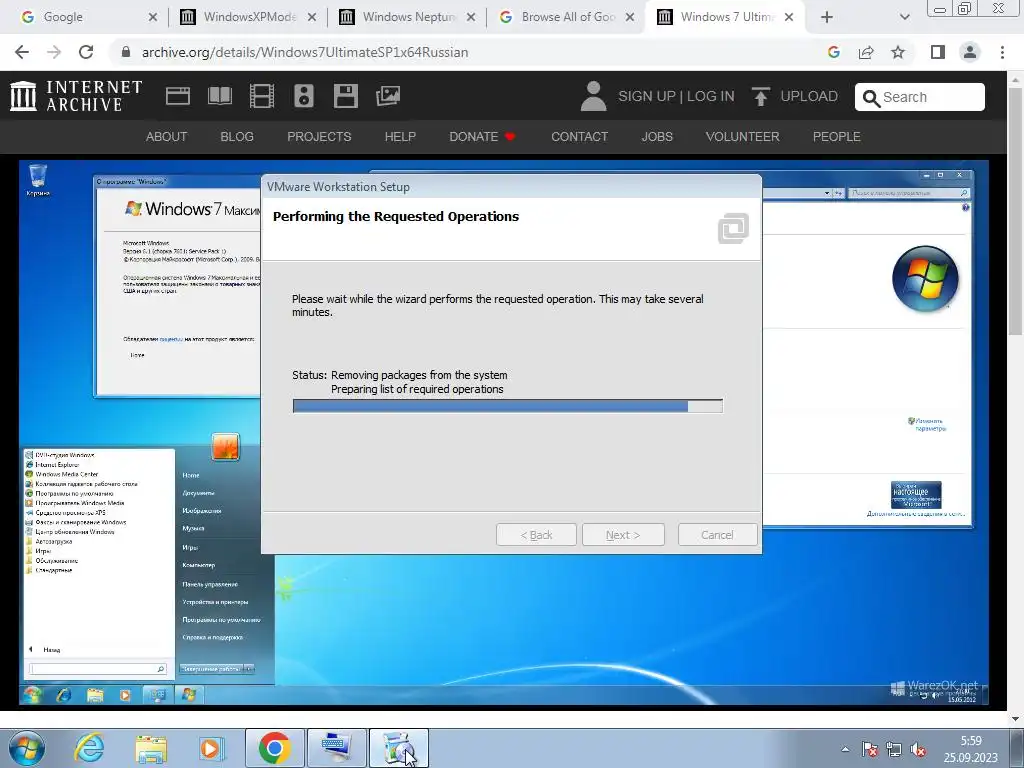Viewport: 1024px width, 768px height.
Task: Click the taskbar clock showing 5:59
Action: pos(970,749)
